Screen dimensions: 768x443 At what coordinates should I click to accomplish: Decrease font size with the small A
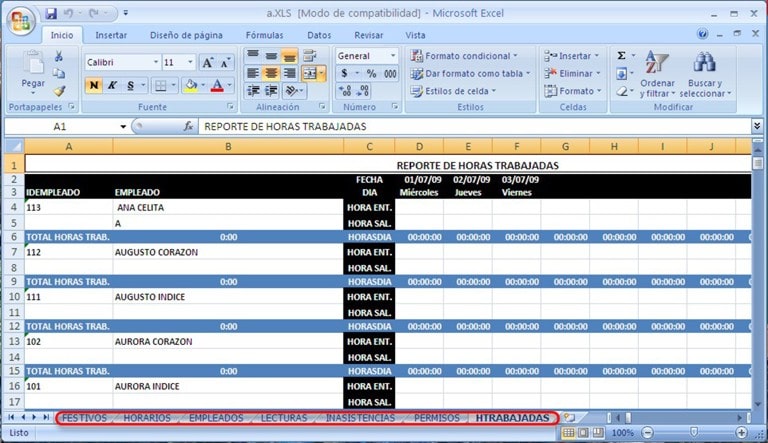coord(224,62)
